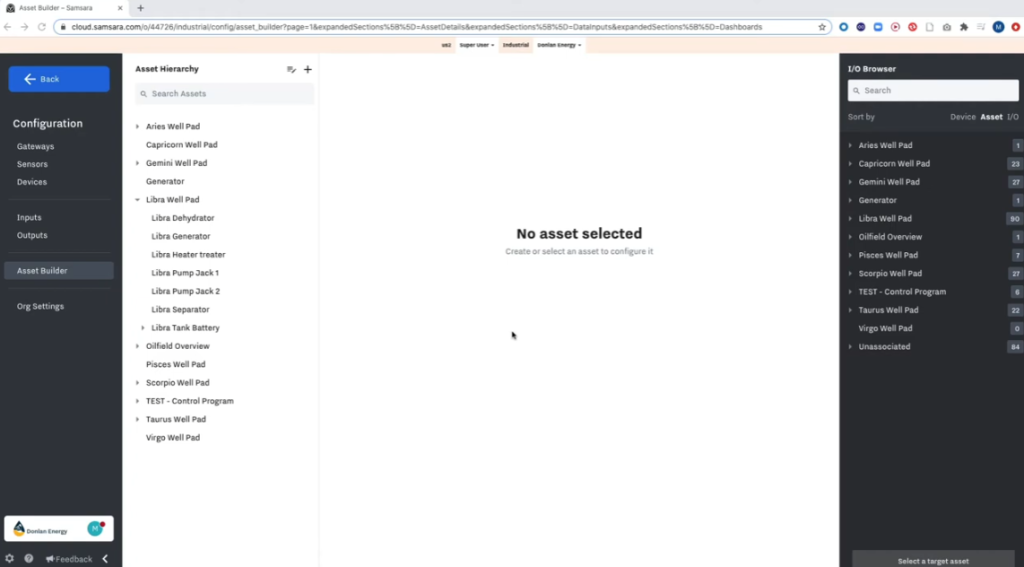
Task: Expand Oilfield Overview in Asset Hierarchy
Action: pos(137,346)
